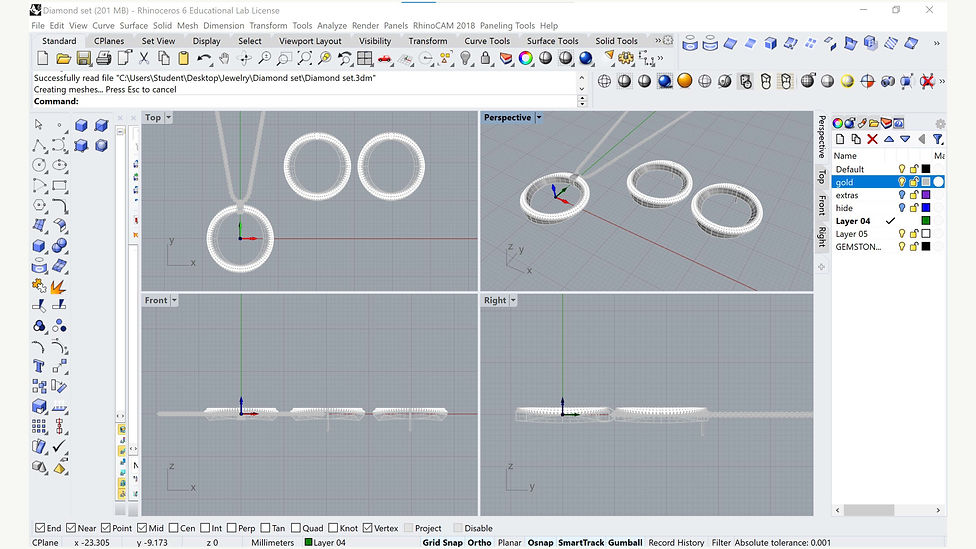Image resolution: width=976 pixels, height=549 pixels.
Task: Click the layer filter funnel icon
Action: (x=937, y=139)
